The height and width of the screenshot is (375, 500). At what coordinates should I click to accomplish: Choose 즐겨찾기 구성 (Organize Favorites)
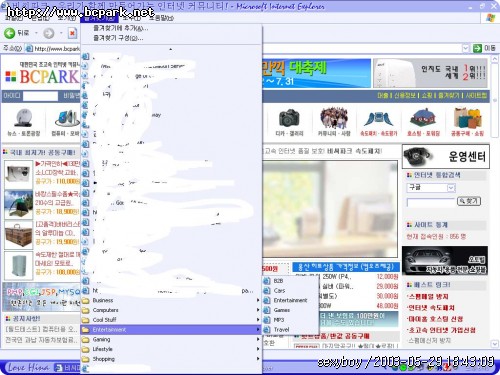pos(118,38)
